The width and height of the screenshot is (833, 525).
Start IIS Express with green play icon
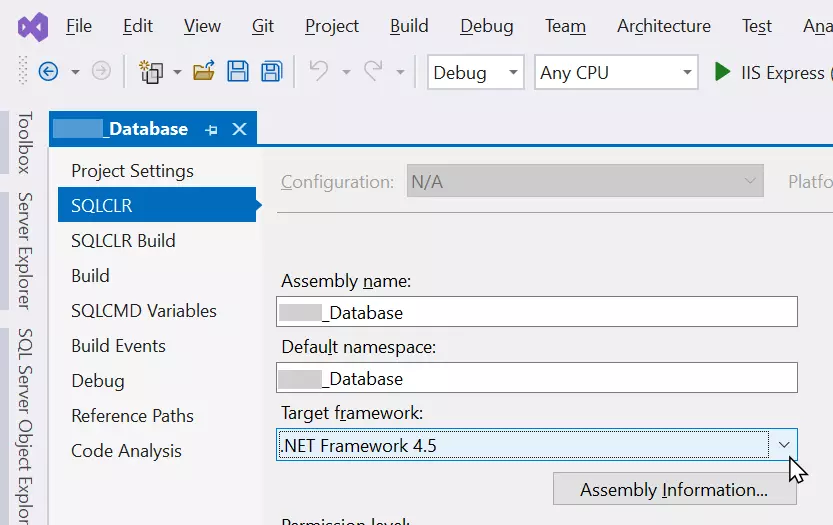point(722,72)
